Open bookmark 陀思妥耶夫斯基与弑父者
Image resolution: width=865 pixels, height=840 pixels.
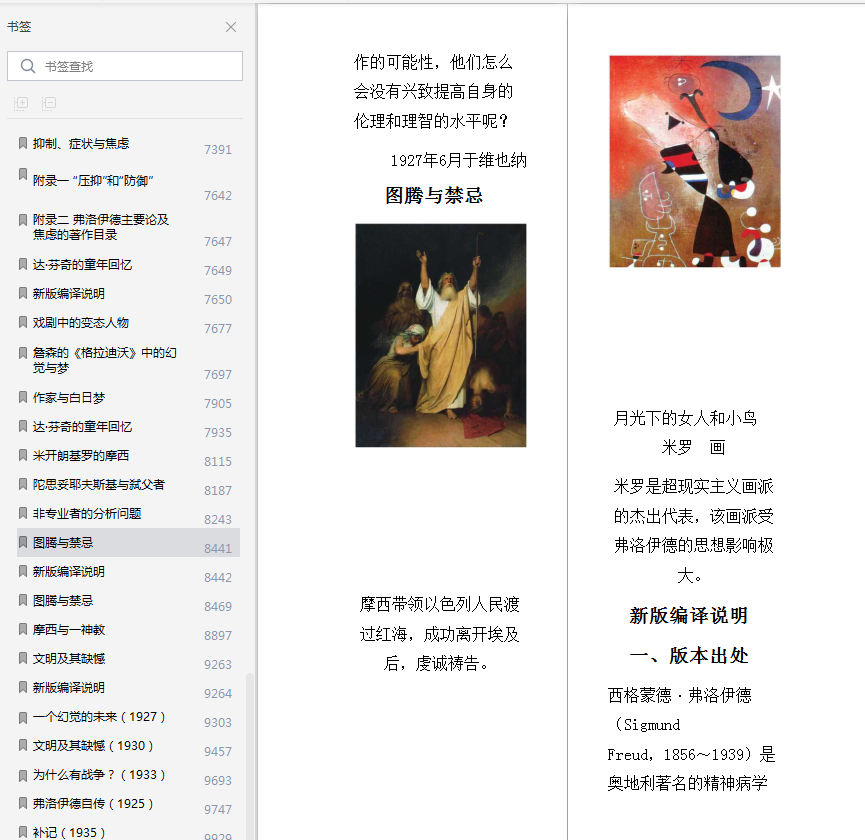[x=99, y=485]
